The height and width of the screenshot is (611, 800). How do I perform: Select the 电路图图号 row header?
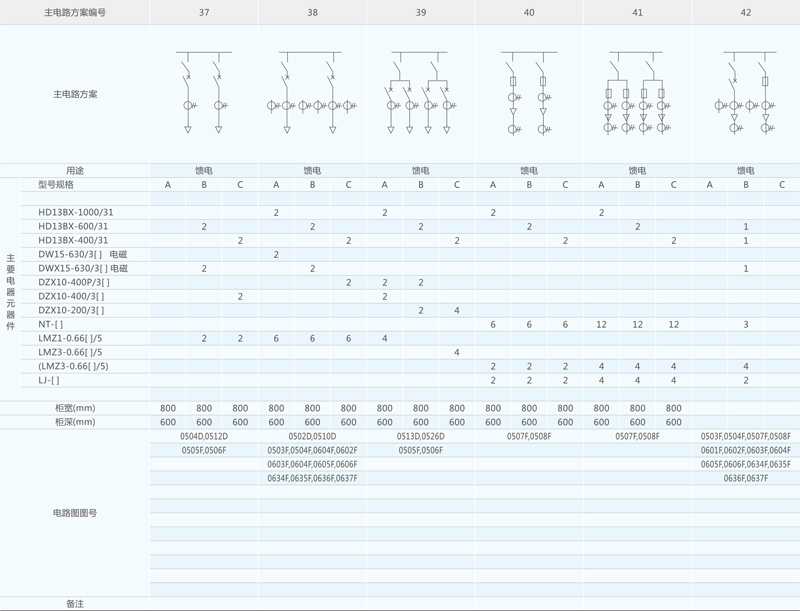pyautogui.click(x=75, y=513)
